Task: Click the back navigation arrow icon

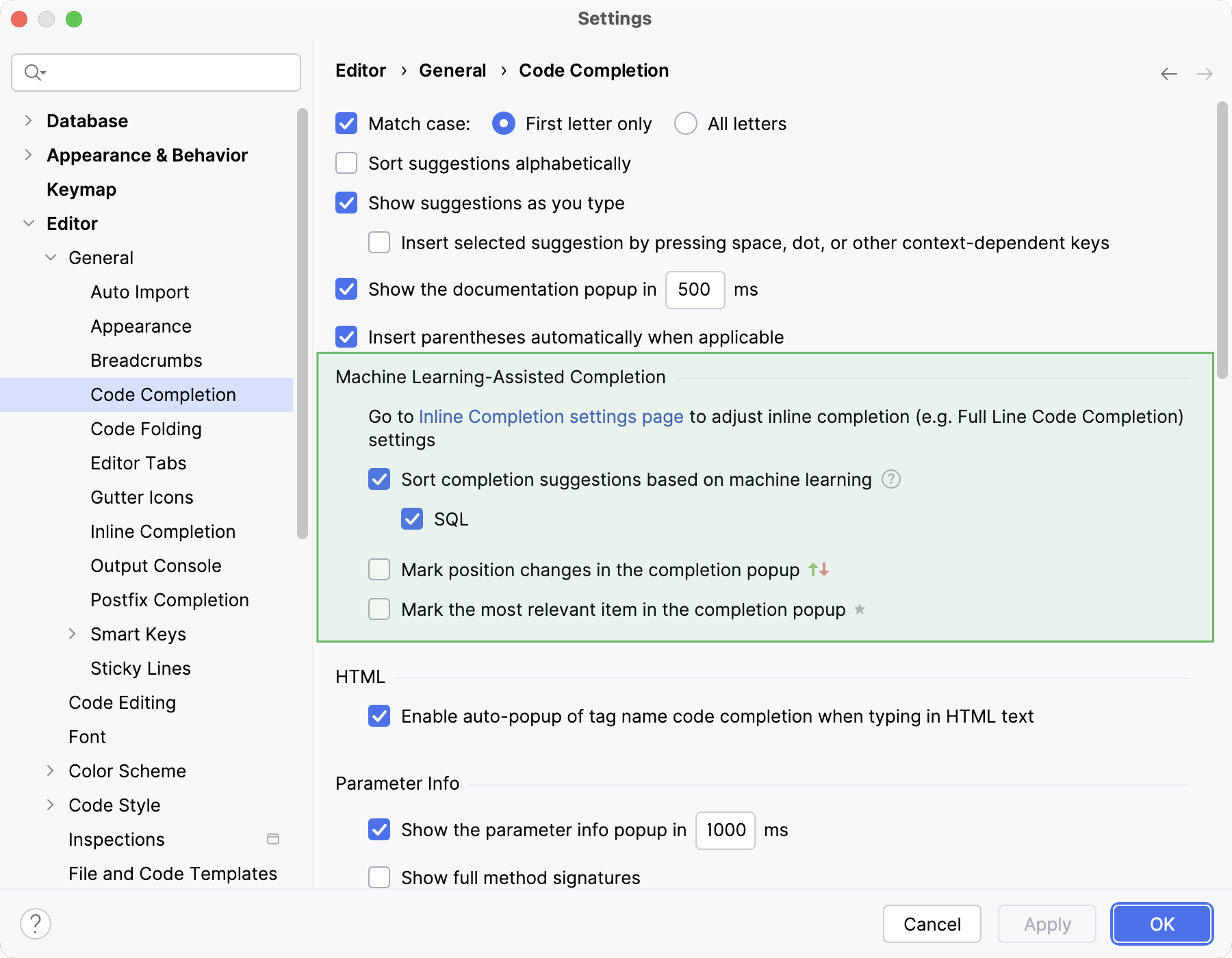Action: [1168, 74]
